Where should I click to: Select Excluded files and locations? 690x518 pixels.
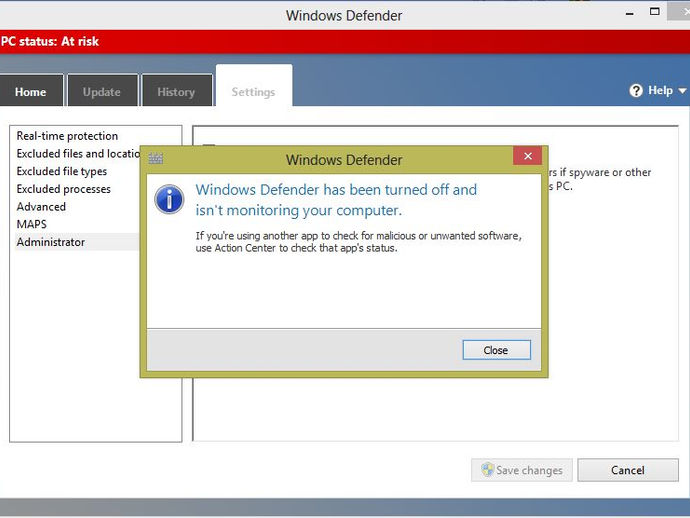coord(78,153)
